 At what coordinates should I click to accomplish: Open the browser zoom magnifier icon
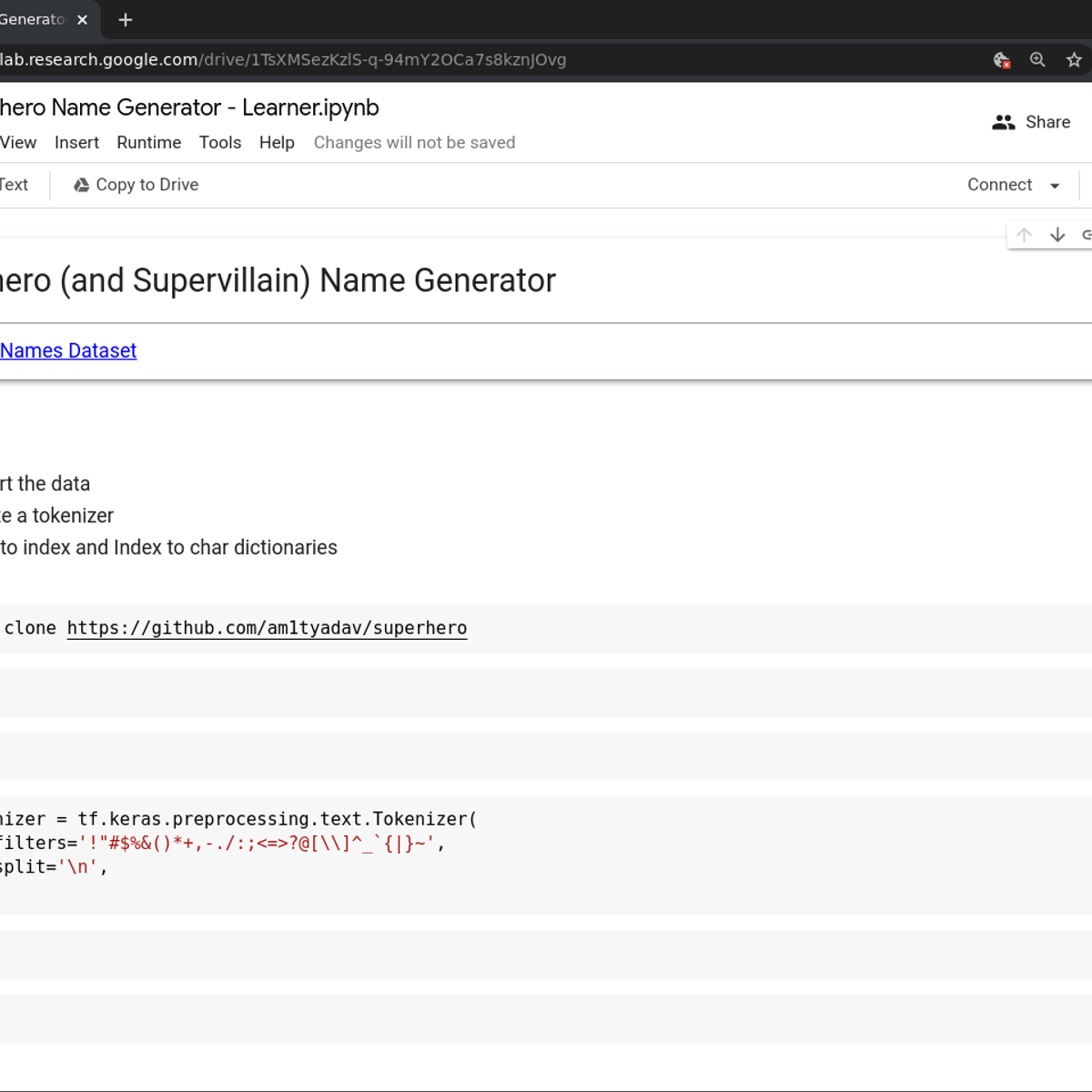(1037, 60)
